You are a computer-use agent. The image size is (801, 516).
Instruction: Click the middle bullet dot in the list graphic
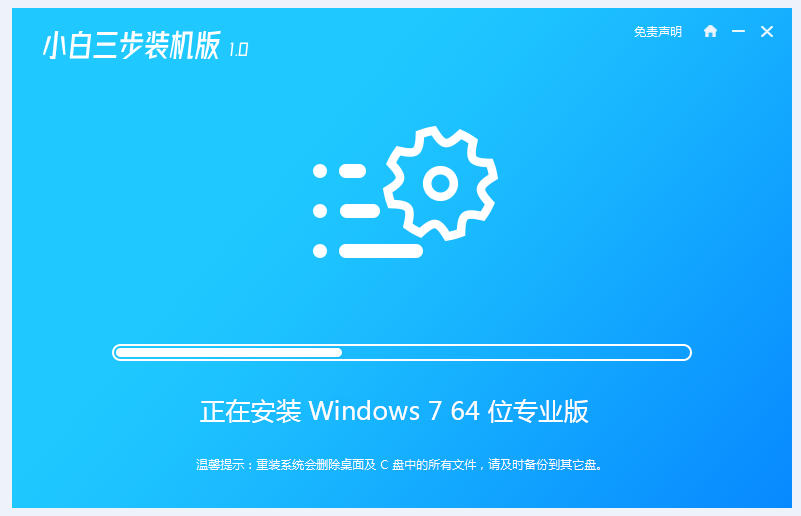[x=320, y=210]
